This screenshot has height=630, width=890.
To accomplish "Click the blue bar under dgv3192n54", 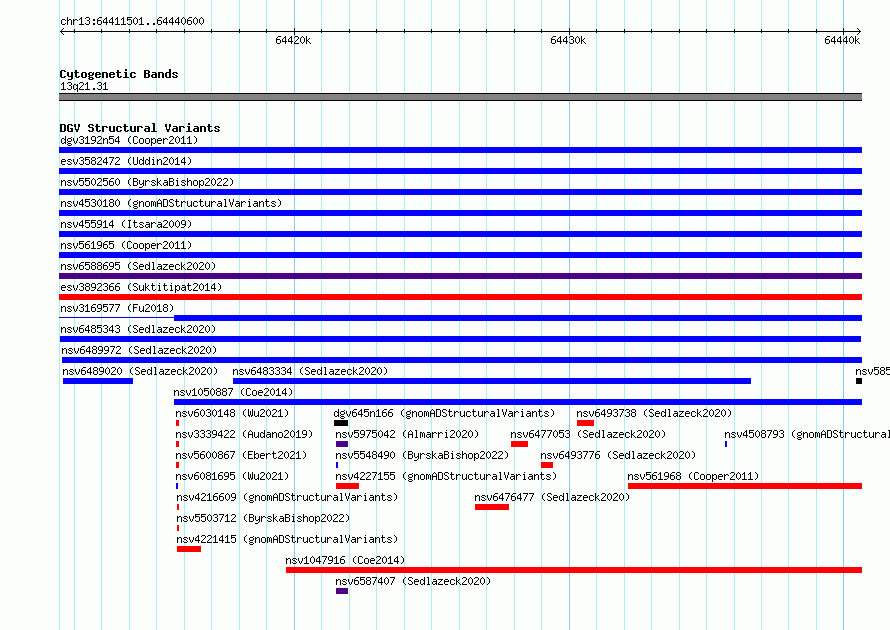I will click(x=460, y=150).
